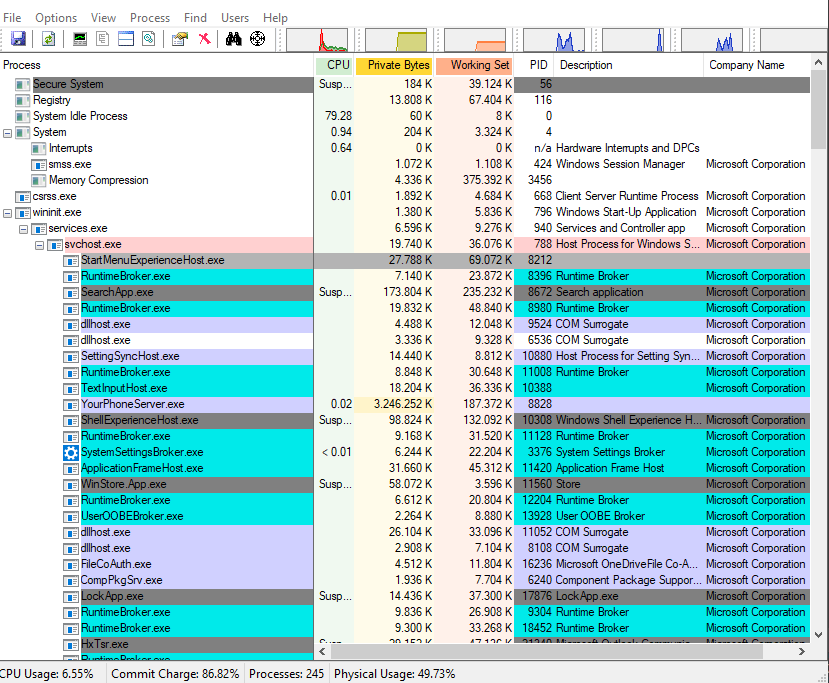The image size is (829, 683).
Task: Sort by the CPU column header
Action: click(334, 65)
